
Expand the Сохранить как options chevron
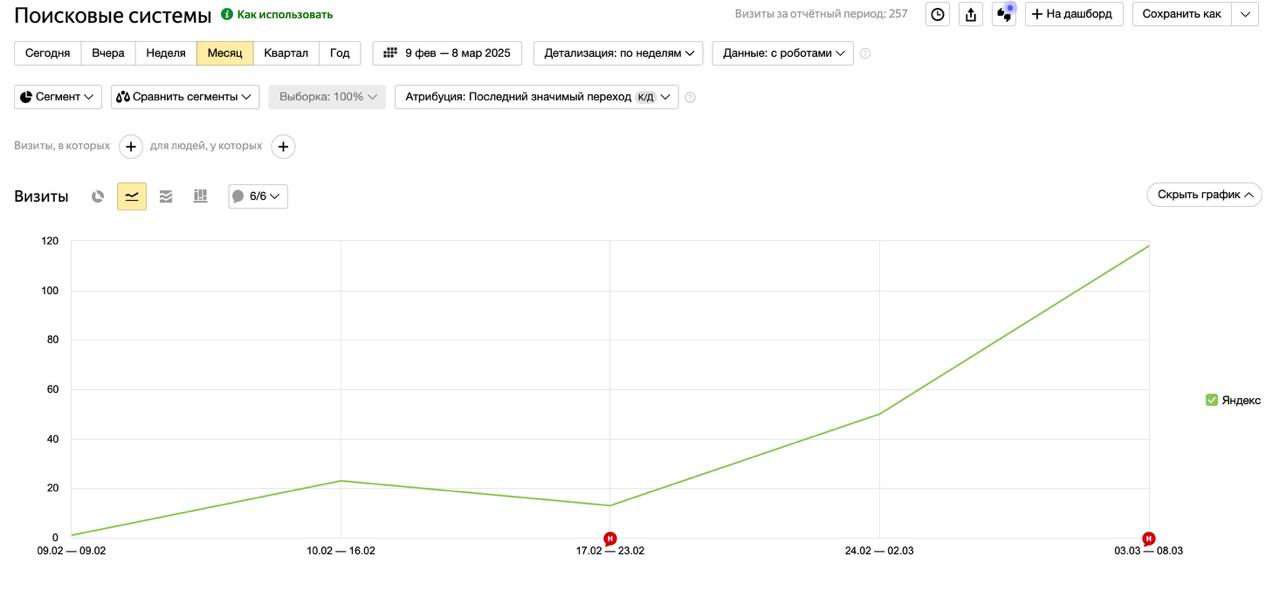(1245, 15)
